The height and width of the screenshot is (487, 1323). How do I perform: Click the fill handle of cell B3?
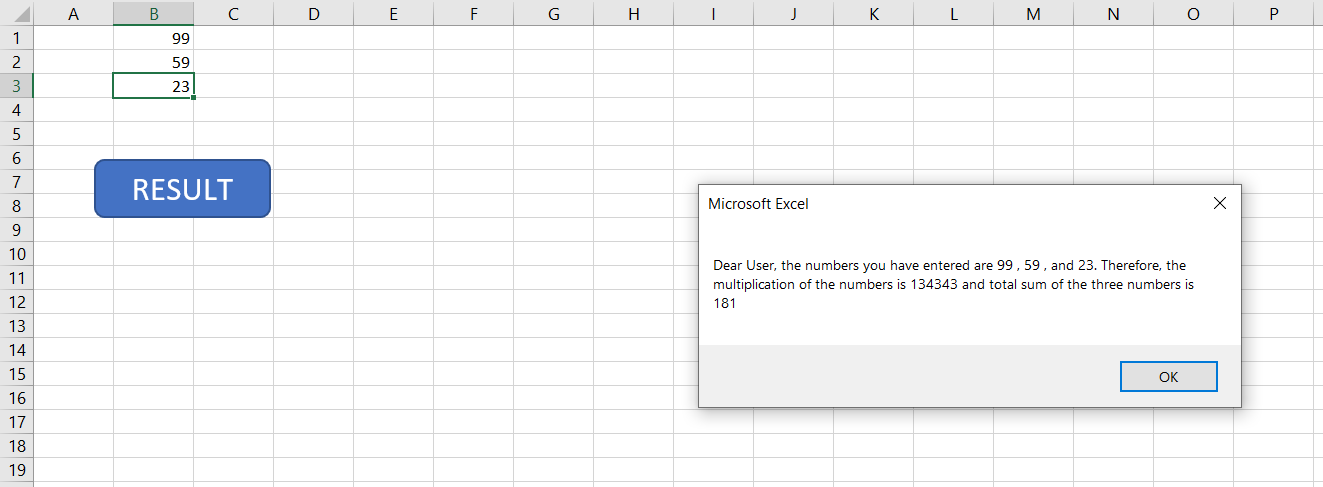click(x=193, y=97)
